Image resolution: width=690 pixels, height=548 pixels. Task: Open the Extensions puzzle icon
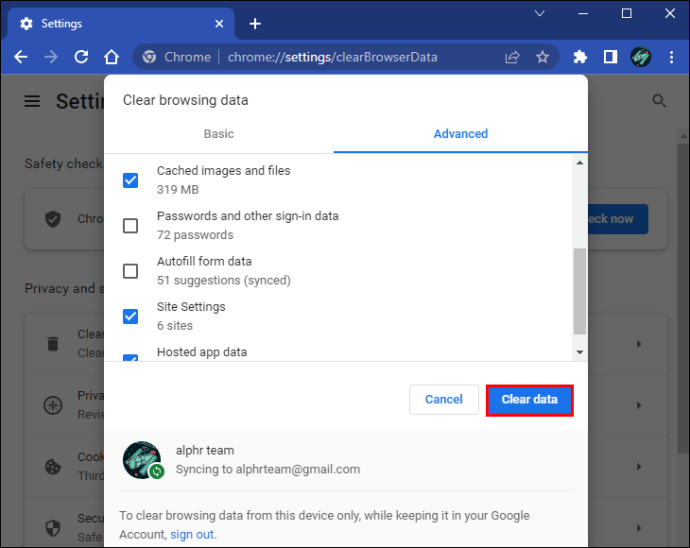(x=580, y=57)
